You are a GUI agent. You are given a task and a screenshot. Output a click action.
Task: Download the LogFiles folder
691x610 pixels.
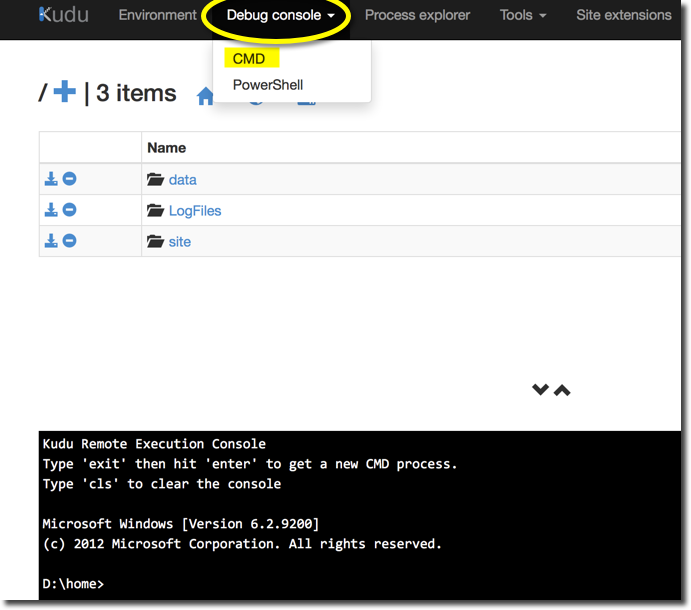click(51, 210)
